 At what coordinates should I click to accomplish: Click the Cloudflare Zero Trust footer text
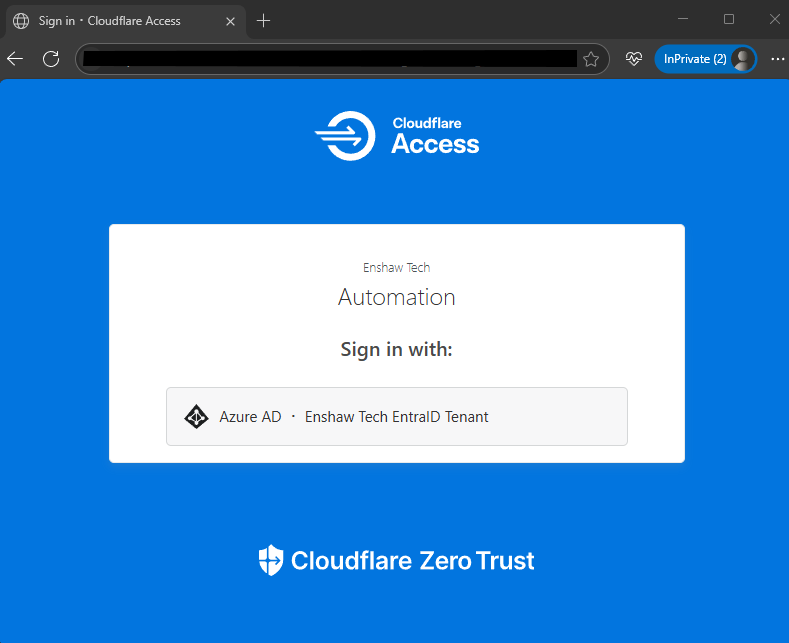[412, 560]
